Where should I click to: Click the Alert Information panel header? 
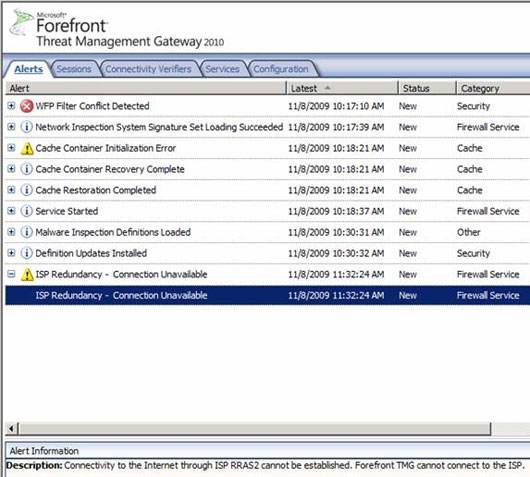pyautogui.click(x=268, y=451)
